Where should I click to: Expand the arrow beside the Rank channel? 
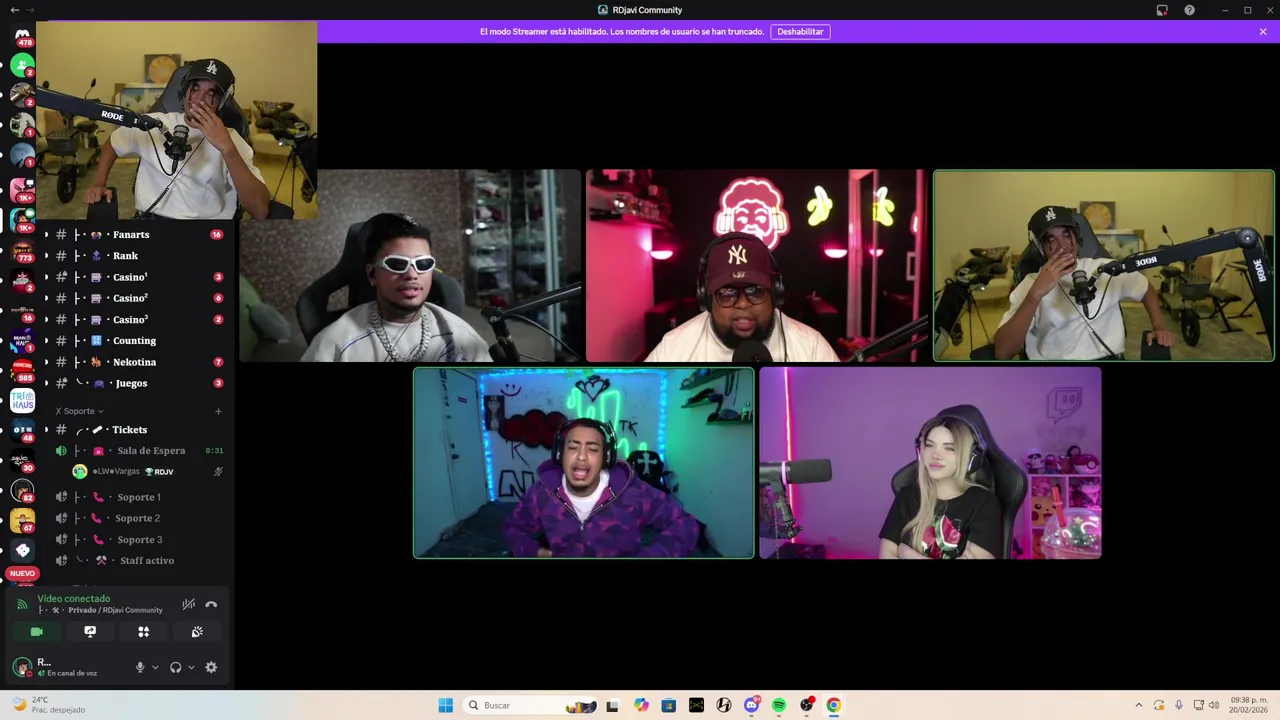(x=46, y=256)
